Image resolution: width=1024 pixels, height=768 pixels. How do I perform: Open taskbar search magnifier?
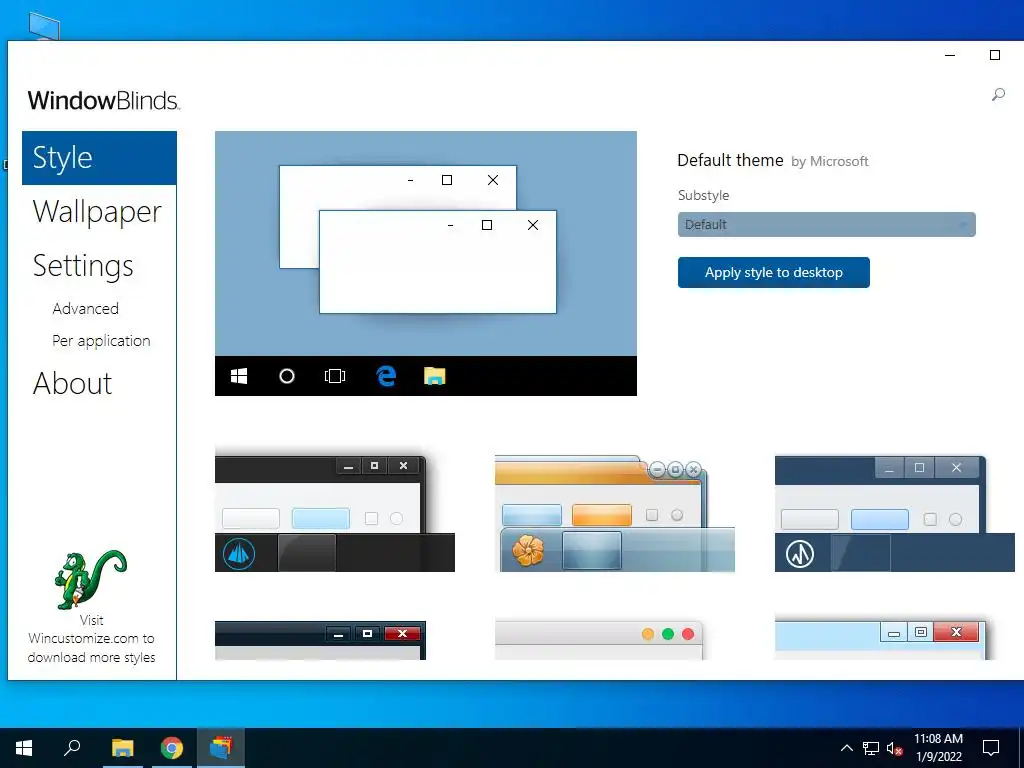(x=72, y=748)
